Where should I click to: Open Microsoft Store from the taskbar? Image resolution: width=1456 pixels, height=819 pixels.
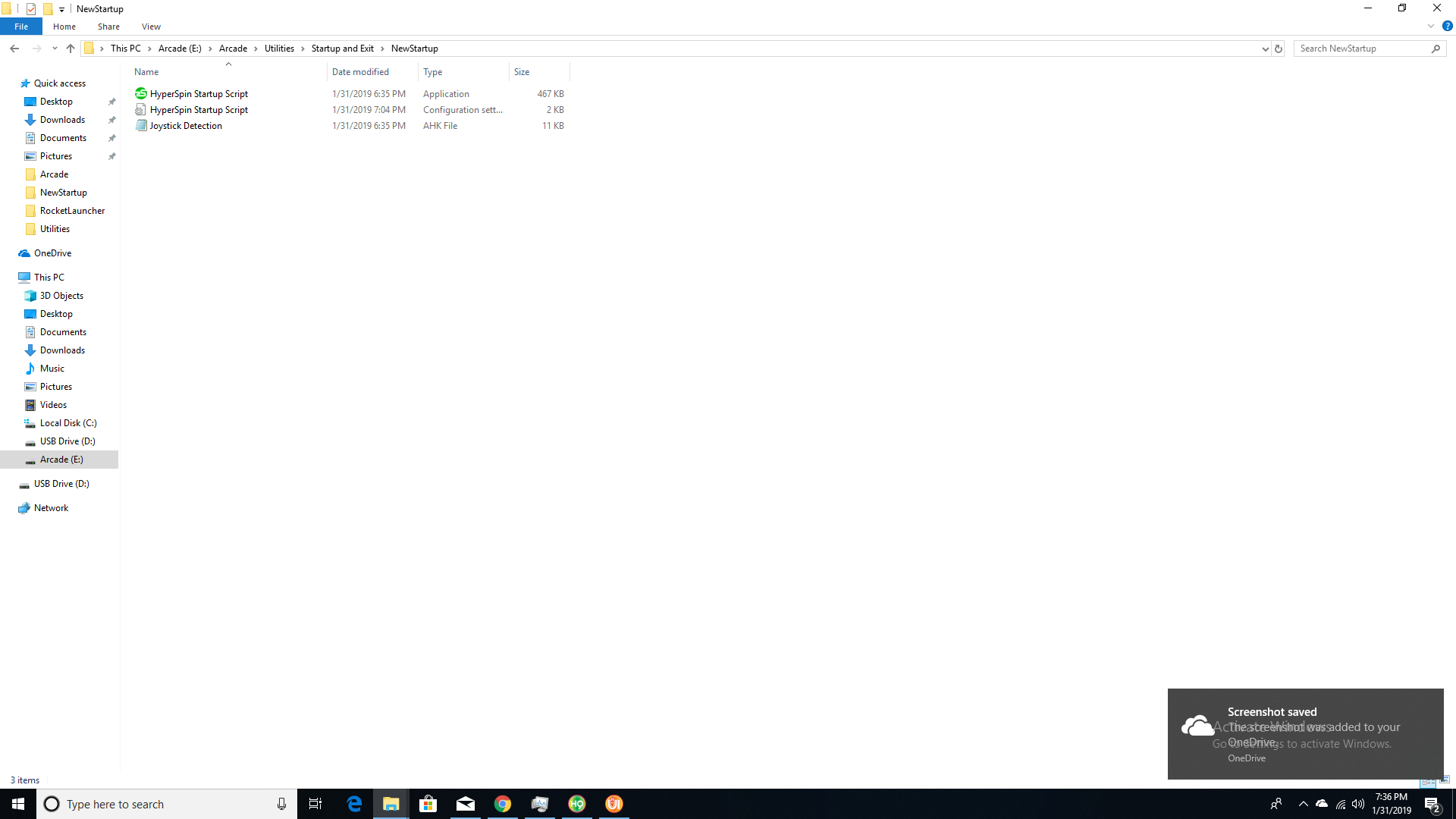428,804
